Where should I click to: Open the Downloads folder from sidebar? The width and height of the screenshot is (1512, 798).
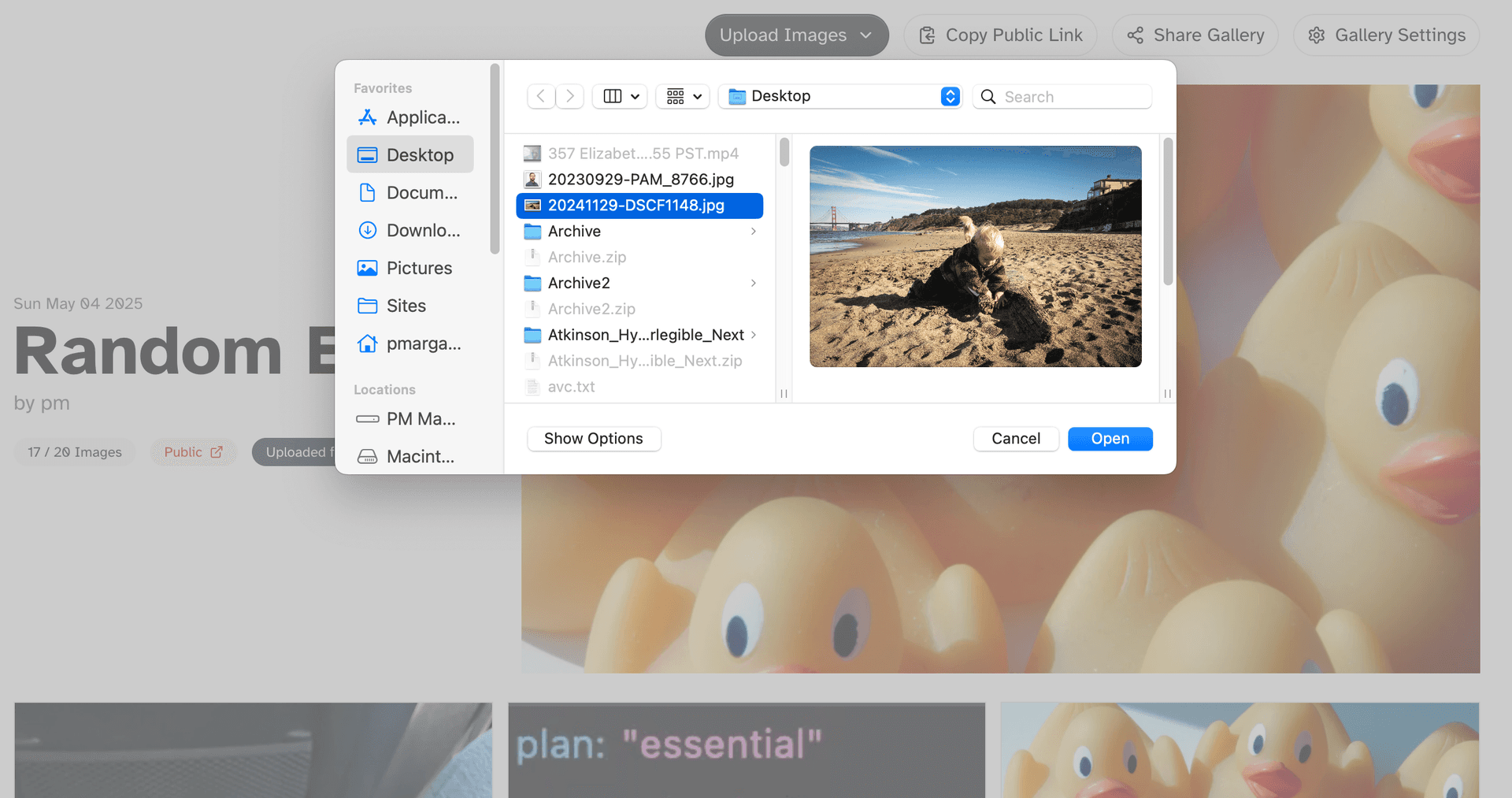click(409, 231)
